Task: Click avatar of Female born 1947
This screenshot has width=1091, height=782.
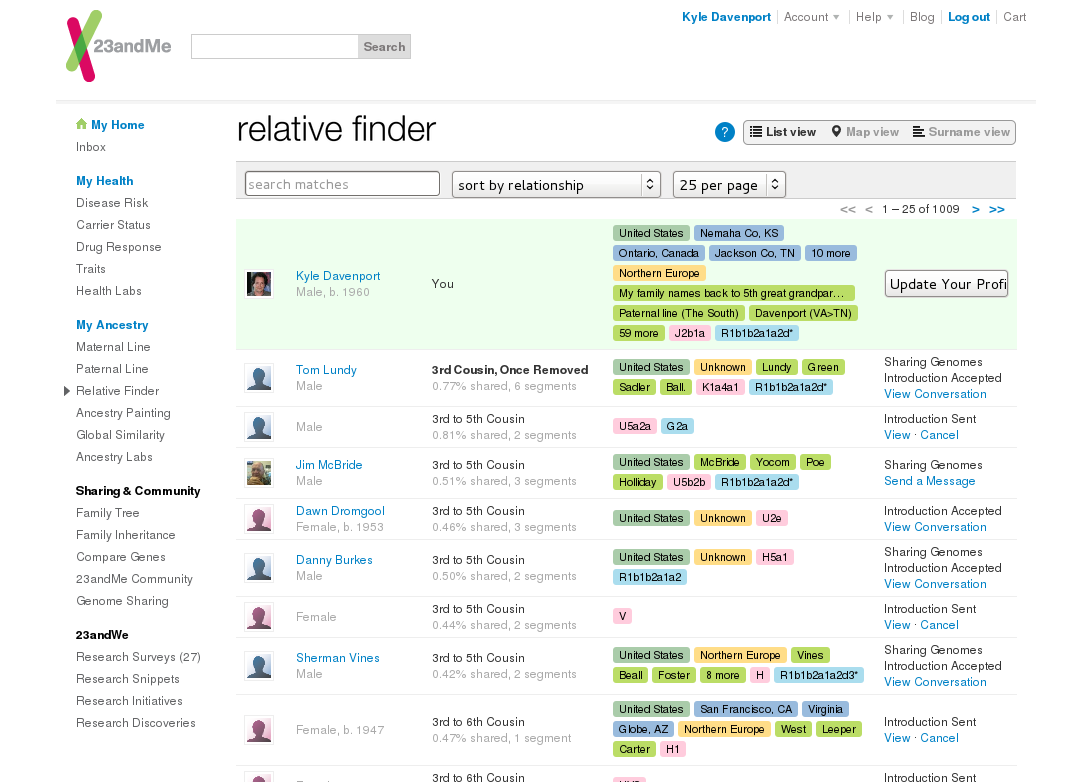Action: pos(259,730)
